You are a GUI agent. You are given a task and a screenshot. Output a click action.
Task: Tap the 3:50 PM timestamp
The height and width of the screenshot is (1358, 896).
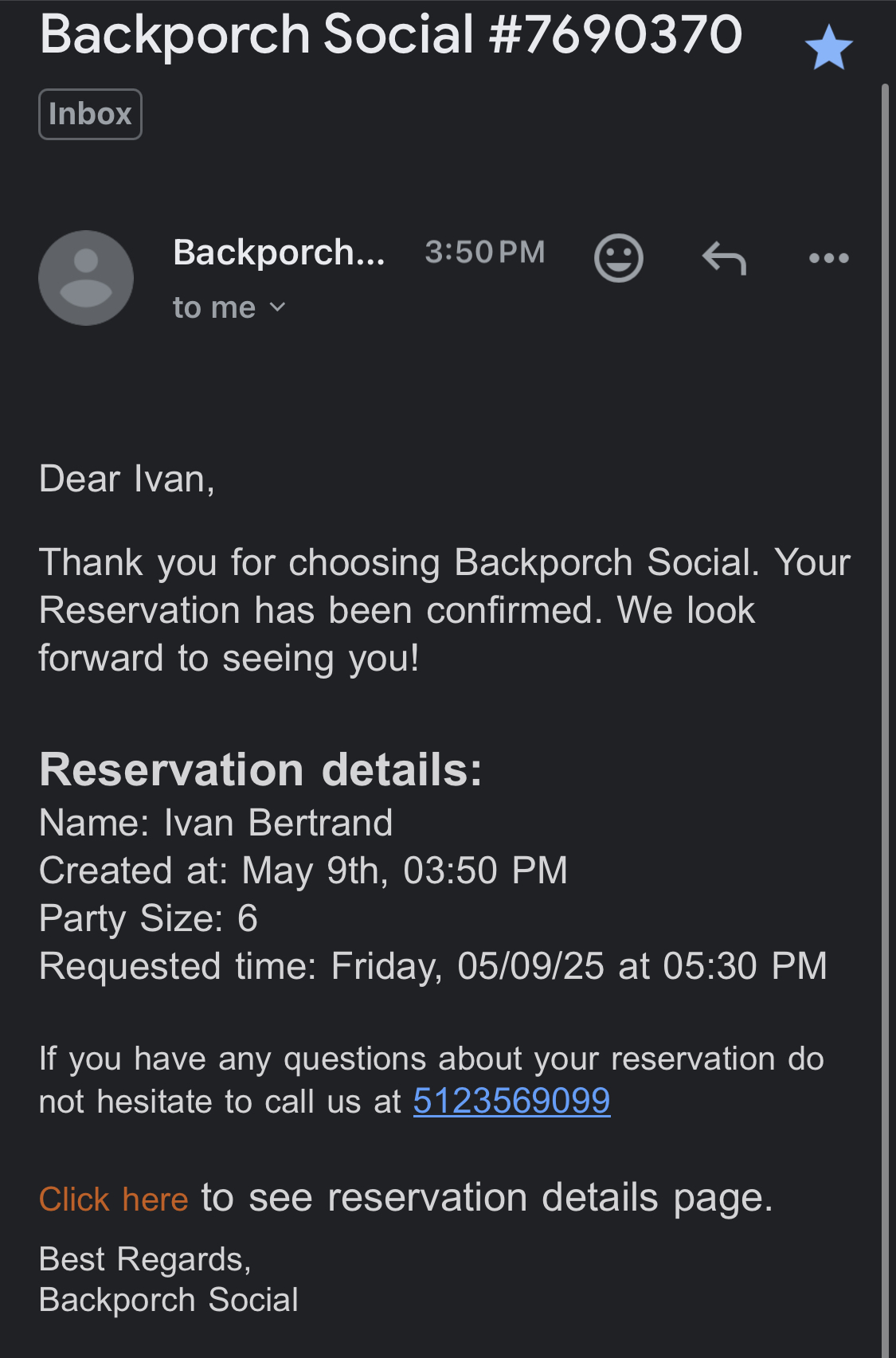484,252
